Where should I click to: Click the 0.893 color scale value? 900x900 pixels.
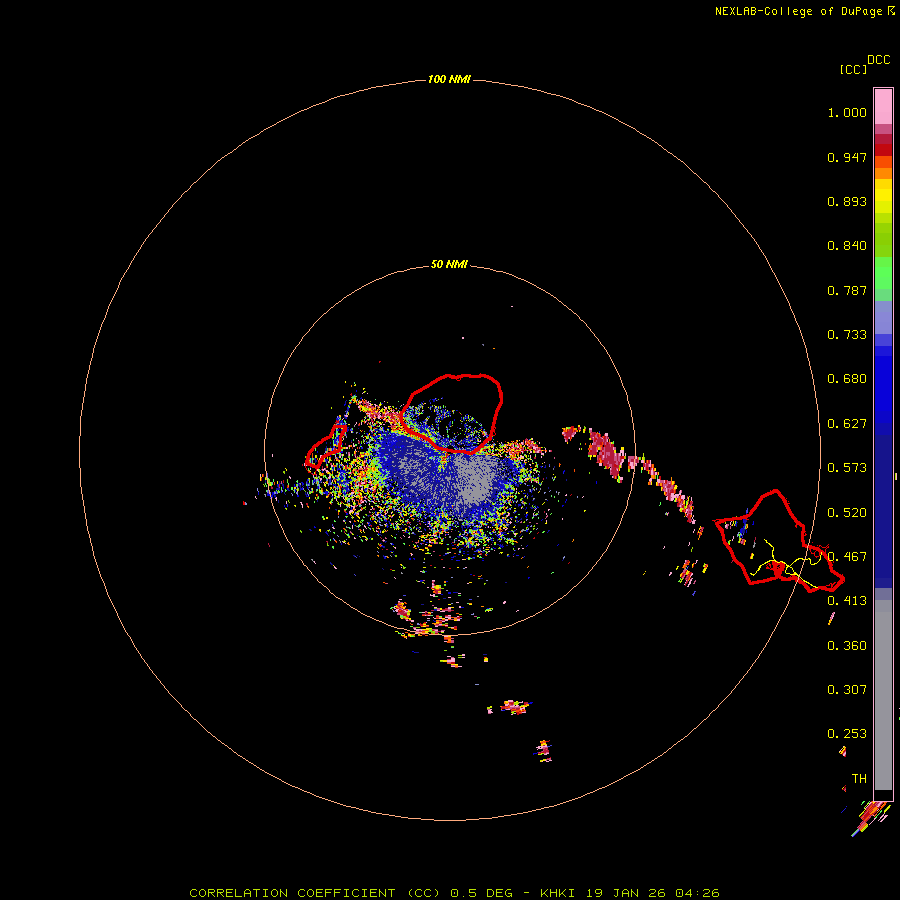[x=847, y=201]
